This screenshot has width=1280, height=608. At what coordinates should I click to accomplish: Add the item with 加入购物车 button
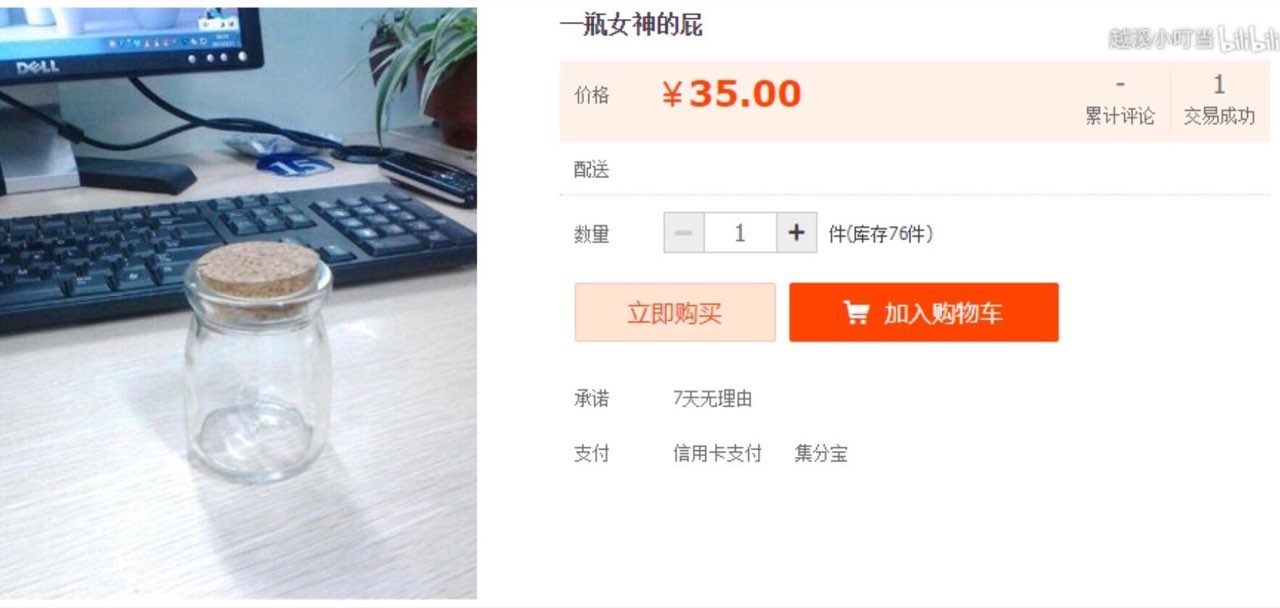pos(924,313)
